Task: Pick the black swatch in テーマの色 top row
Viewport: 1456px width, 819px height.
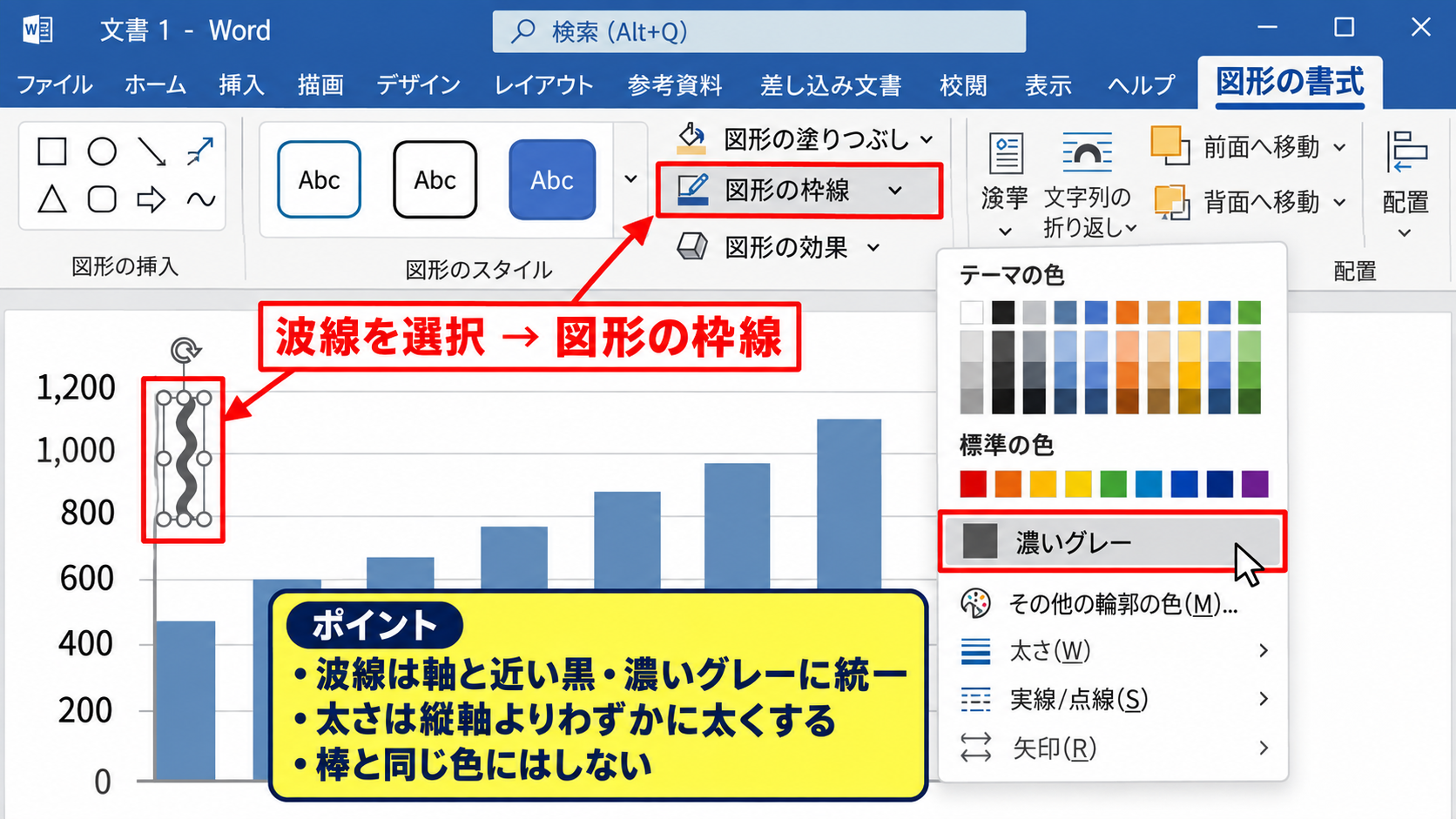Action: click(x=1003, y=312)
